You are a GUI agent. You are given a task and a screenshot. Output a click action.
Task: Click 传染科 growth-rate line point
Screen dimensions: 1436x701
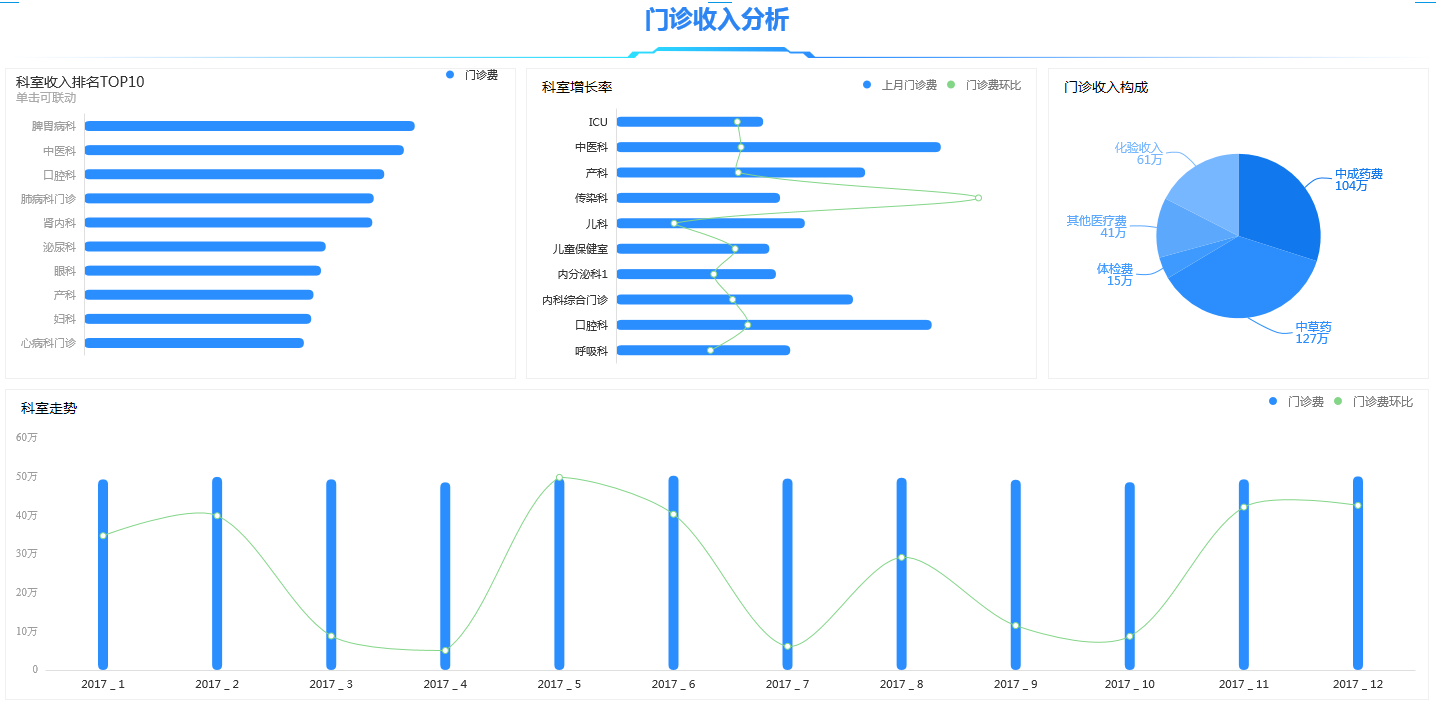point(978,197)
